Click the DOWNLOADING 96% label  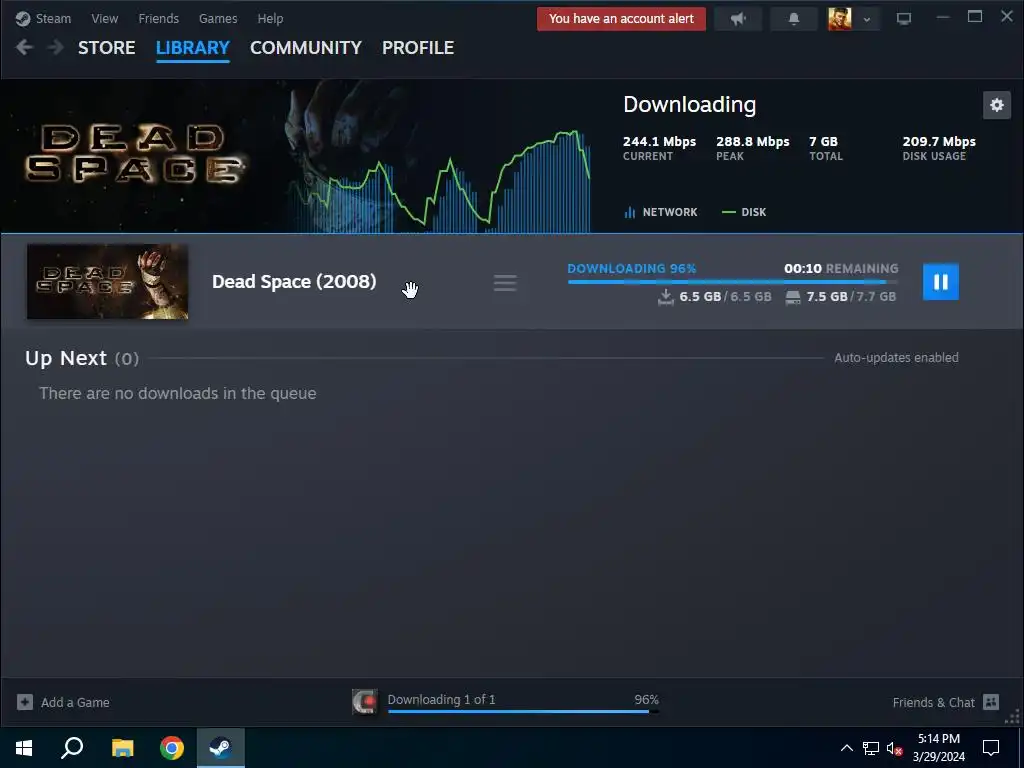(632, 268)
